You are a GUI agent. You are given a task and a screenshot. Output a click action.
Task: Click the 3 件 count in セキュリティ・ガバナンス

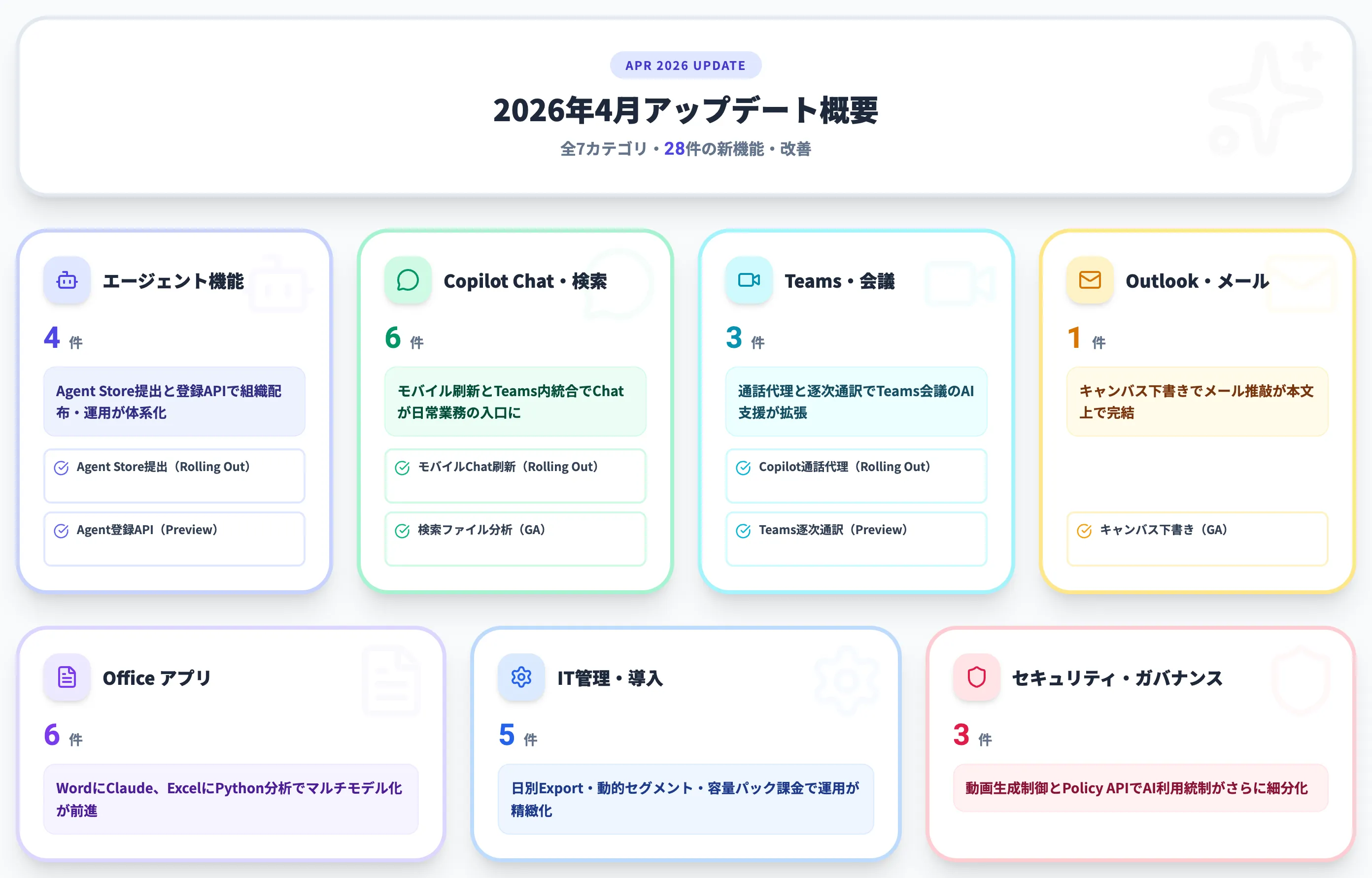[x=973, y=735]
